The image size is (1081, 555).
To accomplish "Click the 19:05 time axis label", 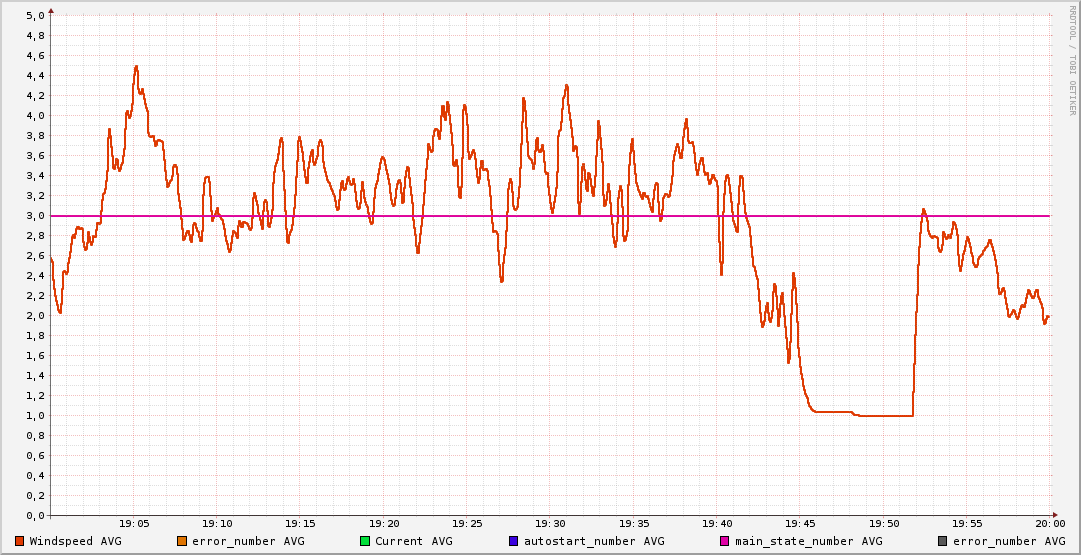I will (134, 523).
